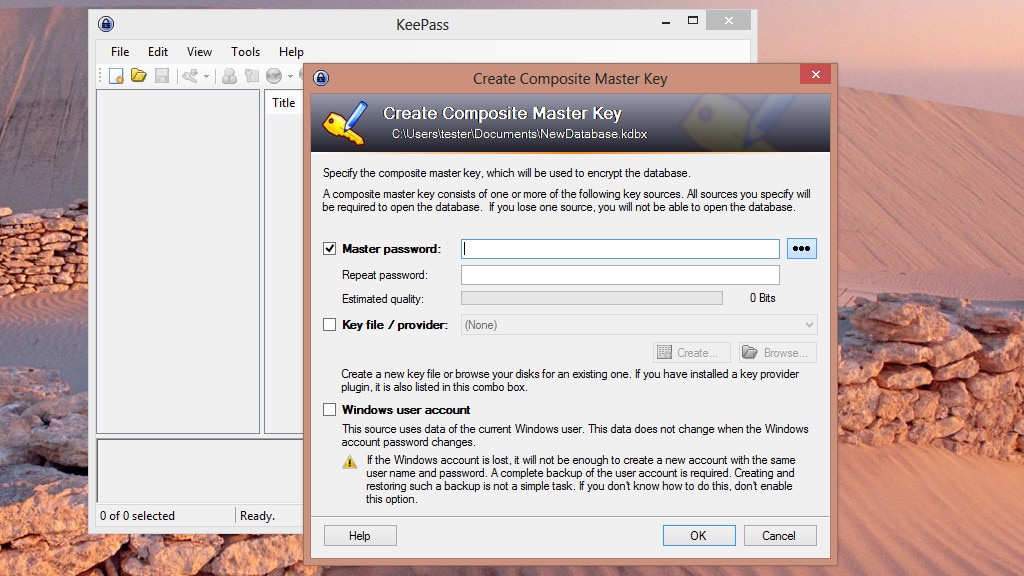Image resolution: width=1024 pixels, height=576 pixels.
Task: Open the Edit menu
Action: click(157, 52)
